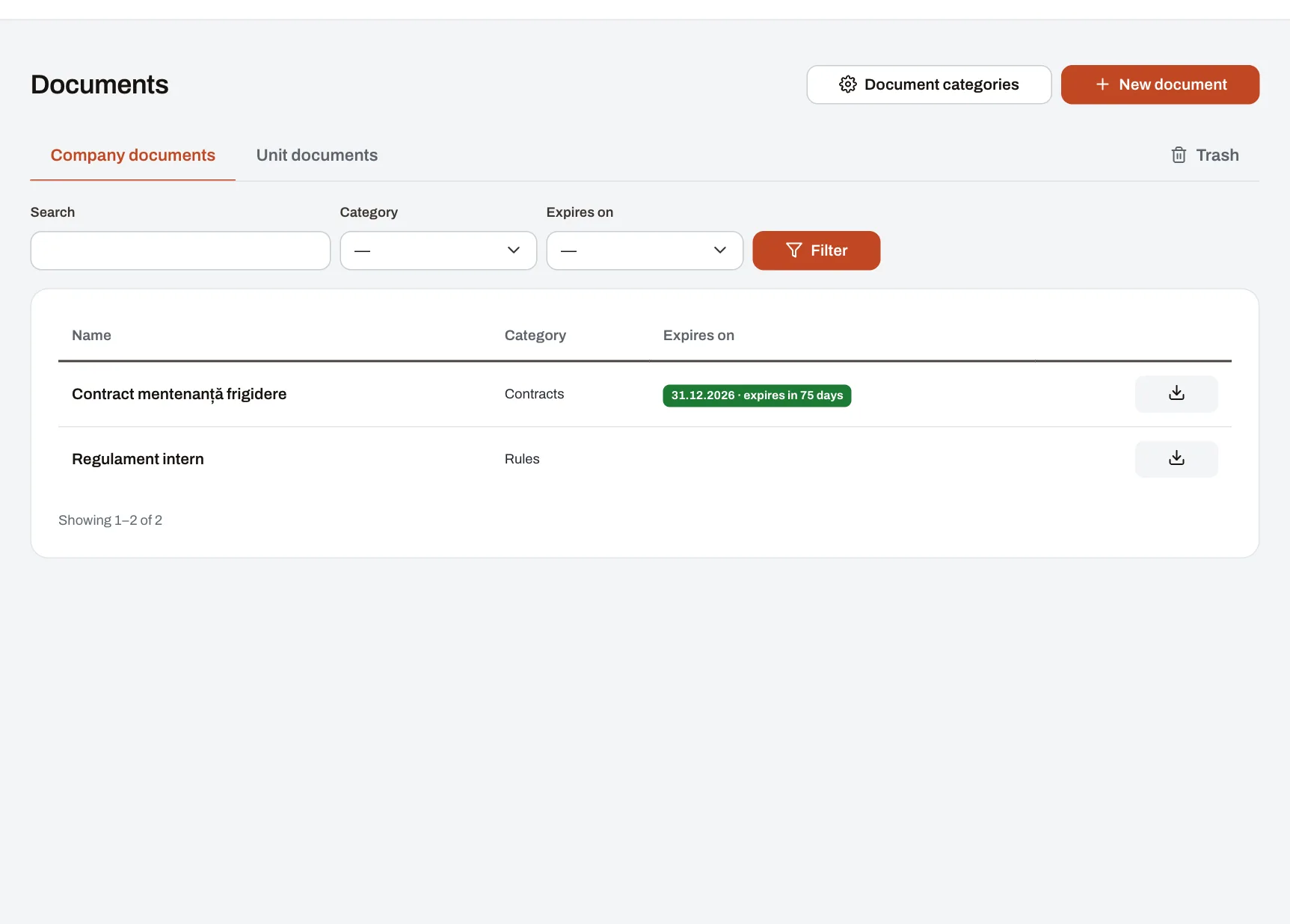Open the Regulament intern row name

pos(138,459)
